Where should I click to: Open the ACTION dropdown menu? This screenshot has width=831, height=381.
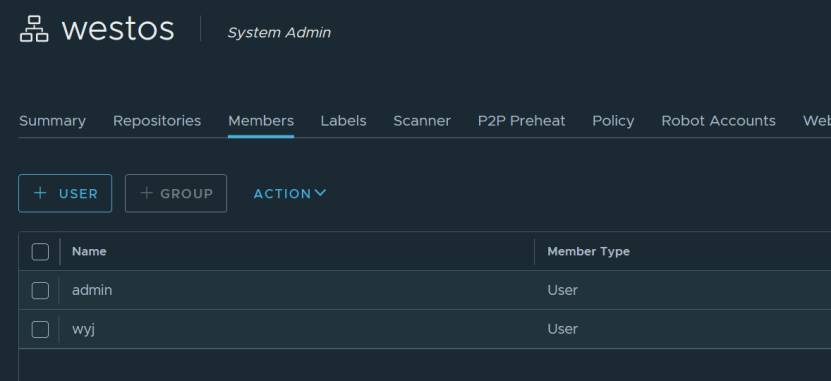[289, 193]
